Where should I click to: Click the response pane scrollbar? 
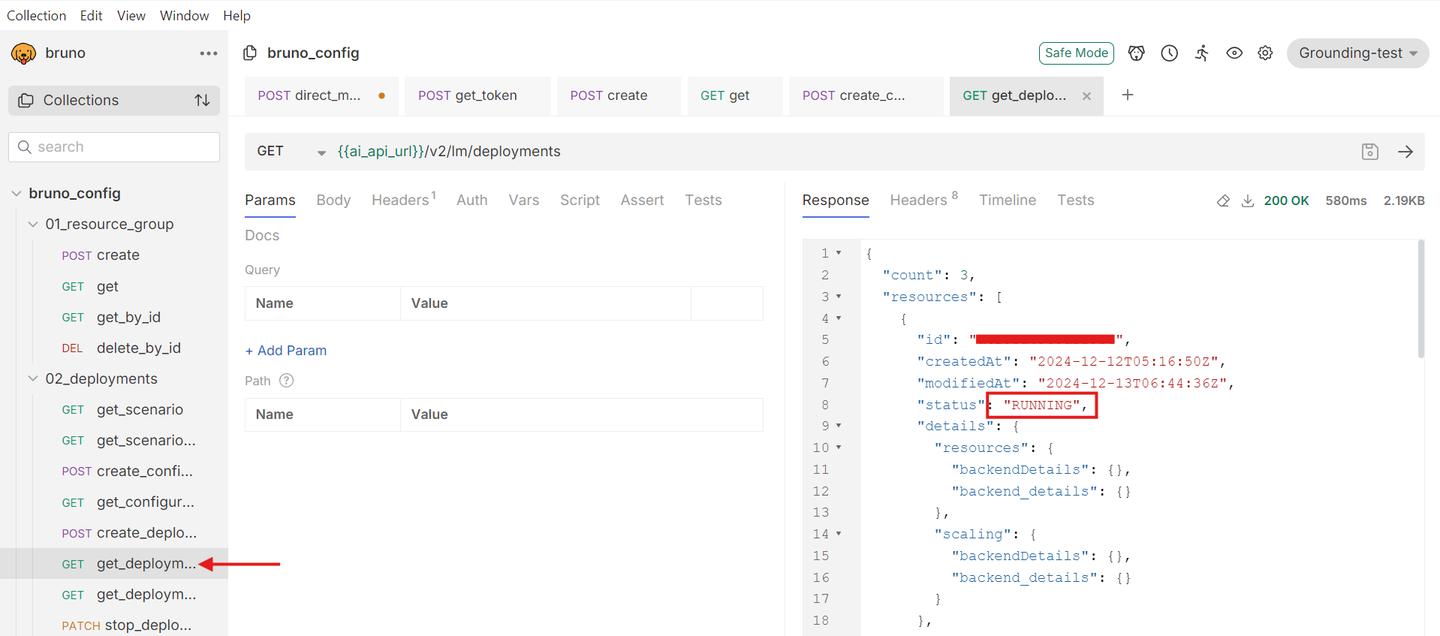click(1421, 300)
